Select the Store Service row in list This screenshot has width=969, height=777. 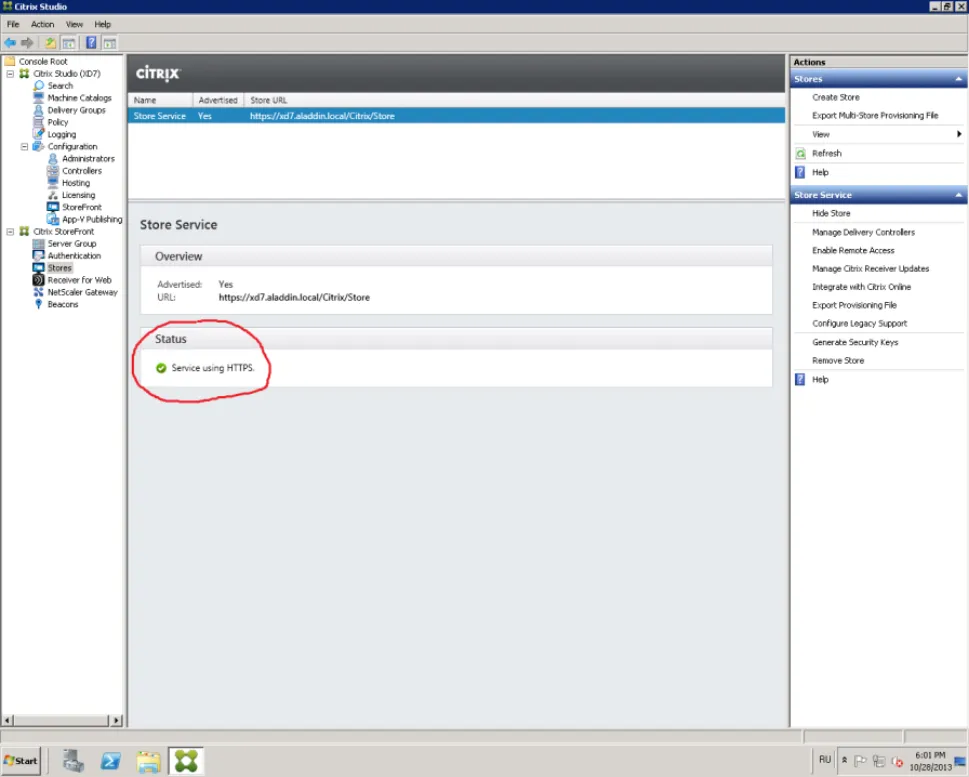[457, 116]
